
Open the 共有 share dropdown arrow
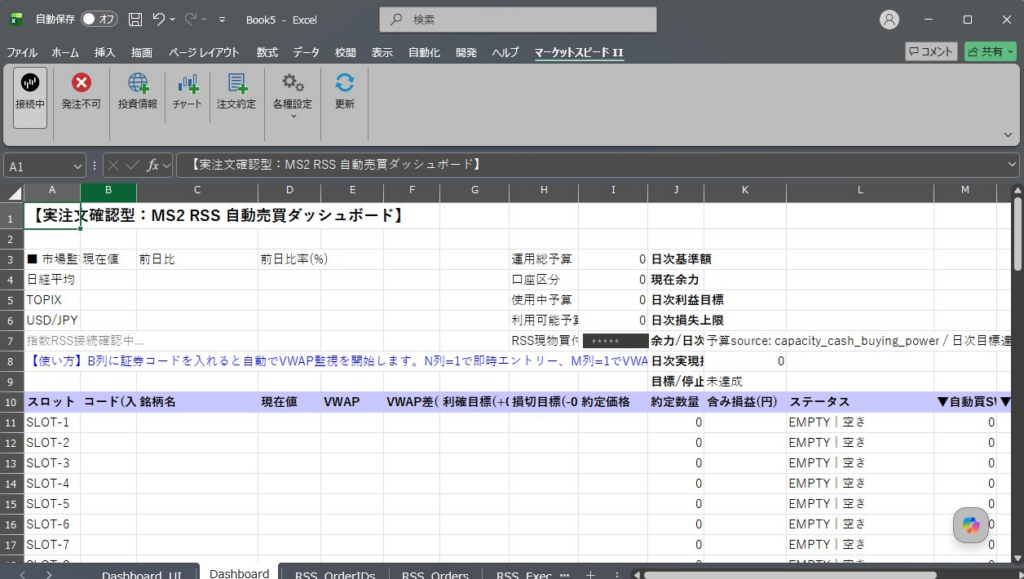tap(1010, 52)
